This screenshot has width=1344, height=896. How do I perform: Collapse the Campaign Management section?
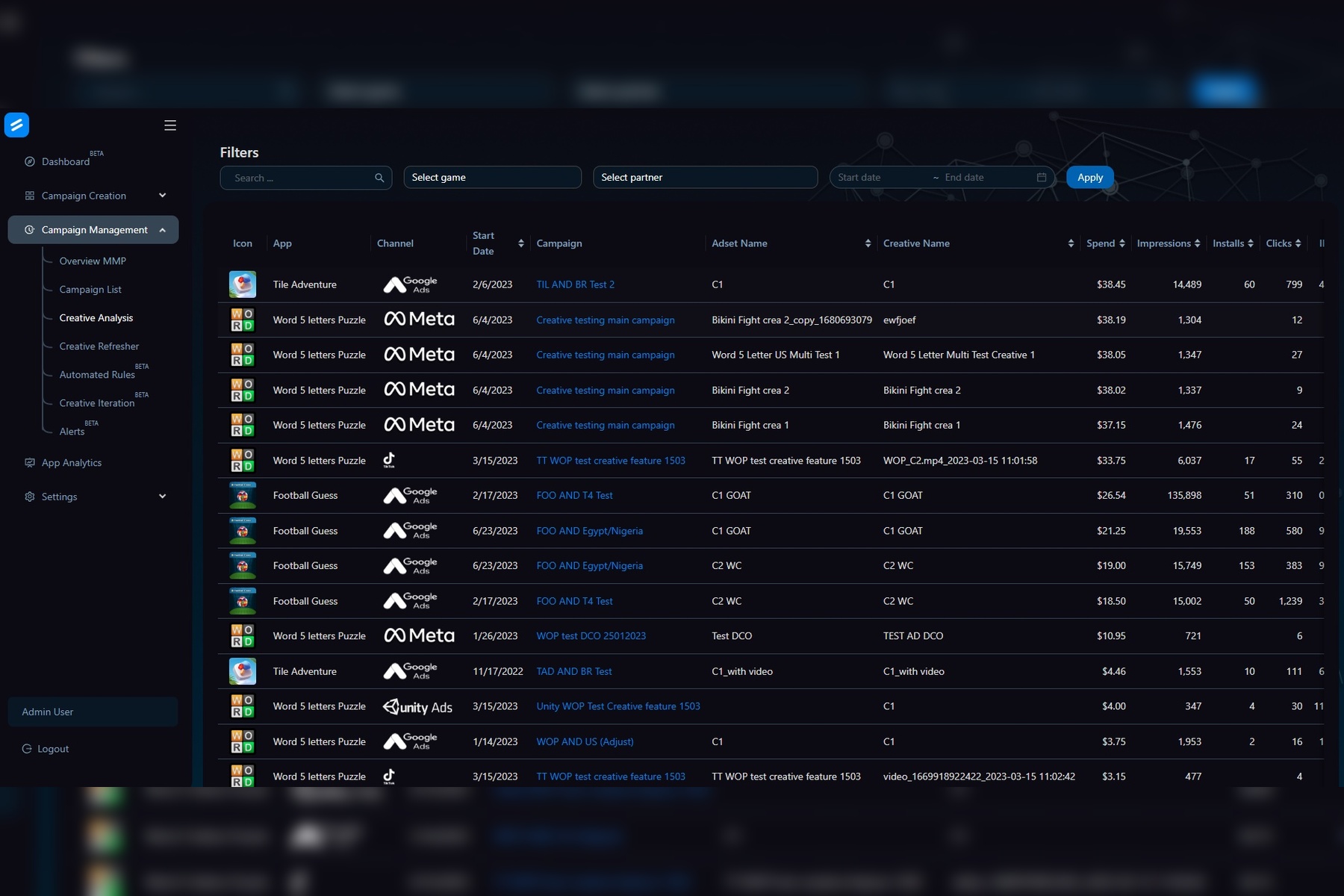coord(162,230)
